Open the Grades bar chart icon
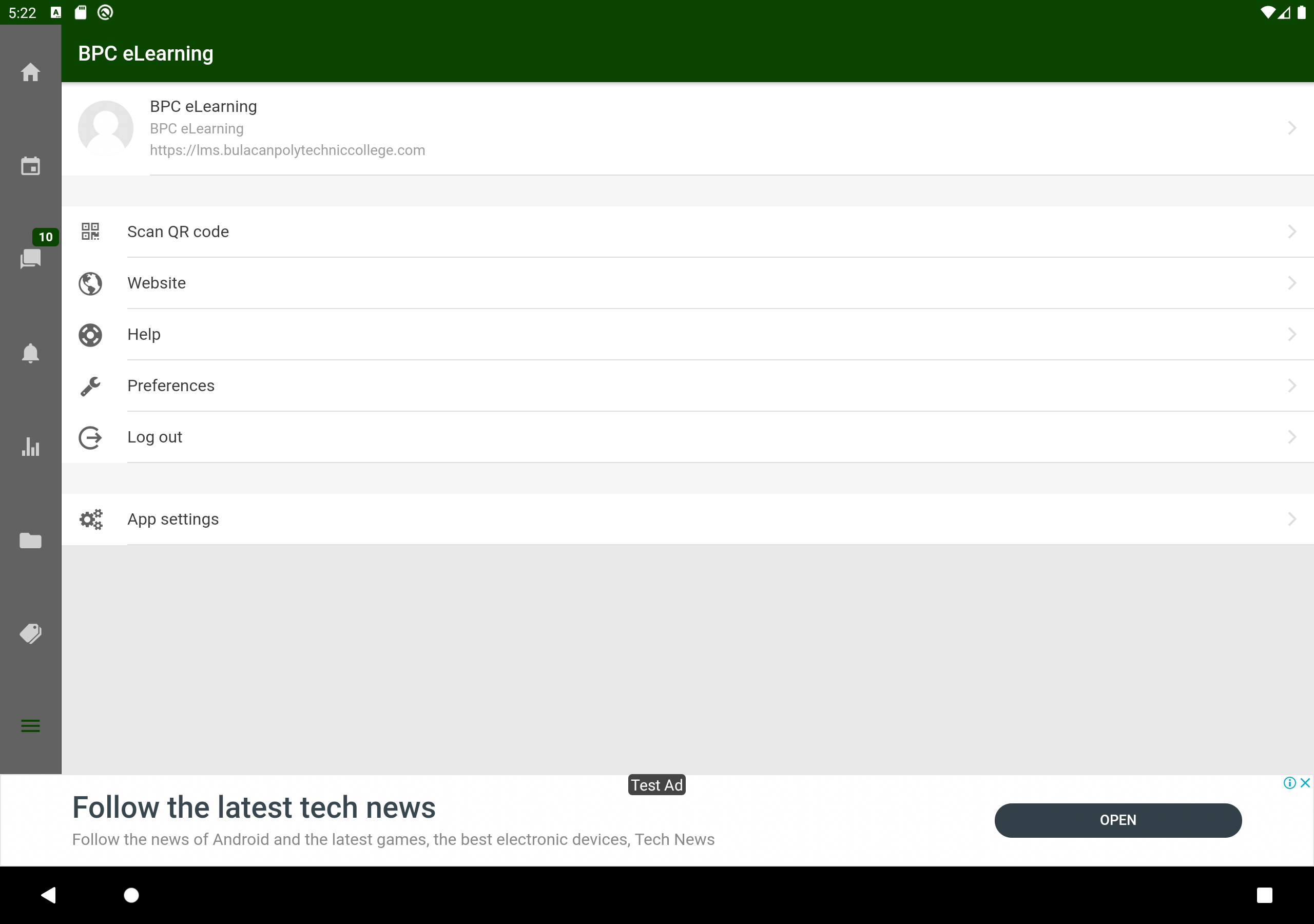 [x=30, y=447]
